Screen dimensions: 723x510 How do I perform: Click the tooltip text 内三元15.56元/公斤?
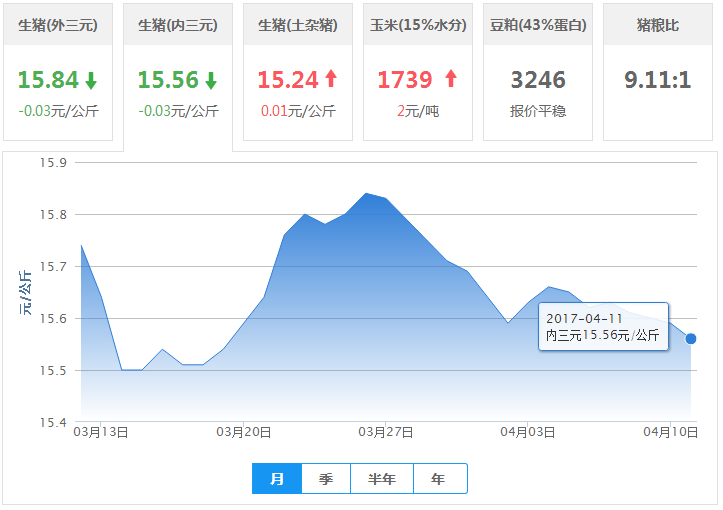[x=603, y=335]
